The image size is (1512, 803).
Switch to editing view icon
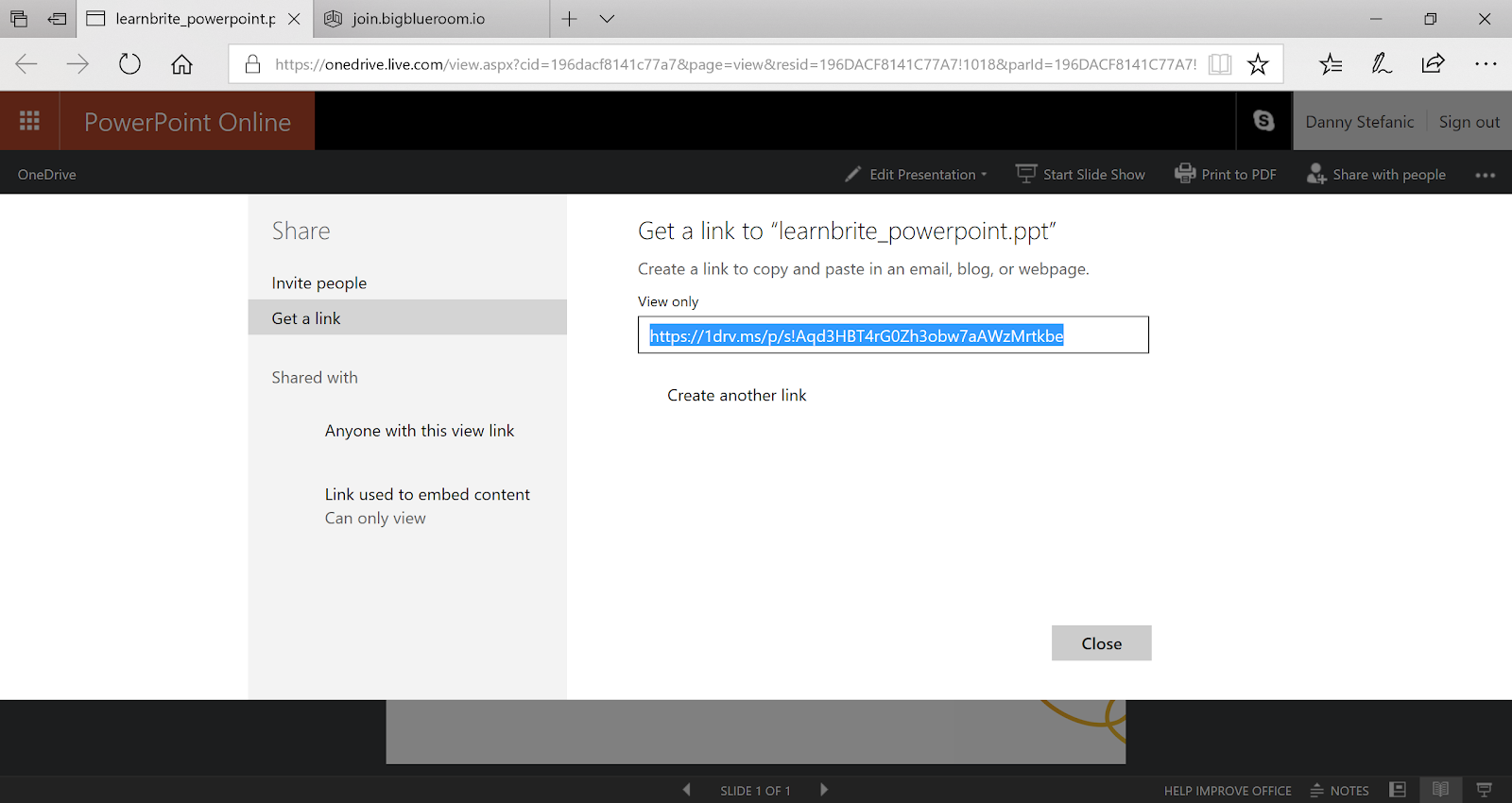(1398, 790)
